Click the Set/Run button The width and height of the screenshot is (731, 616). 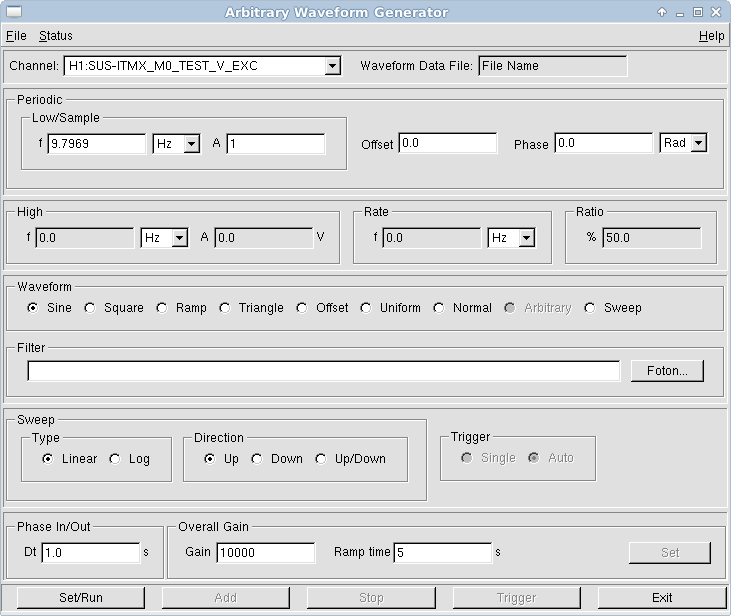coord(81,598)
